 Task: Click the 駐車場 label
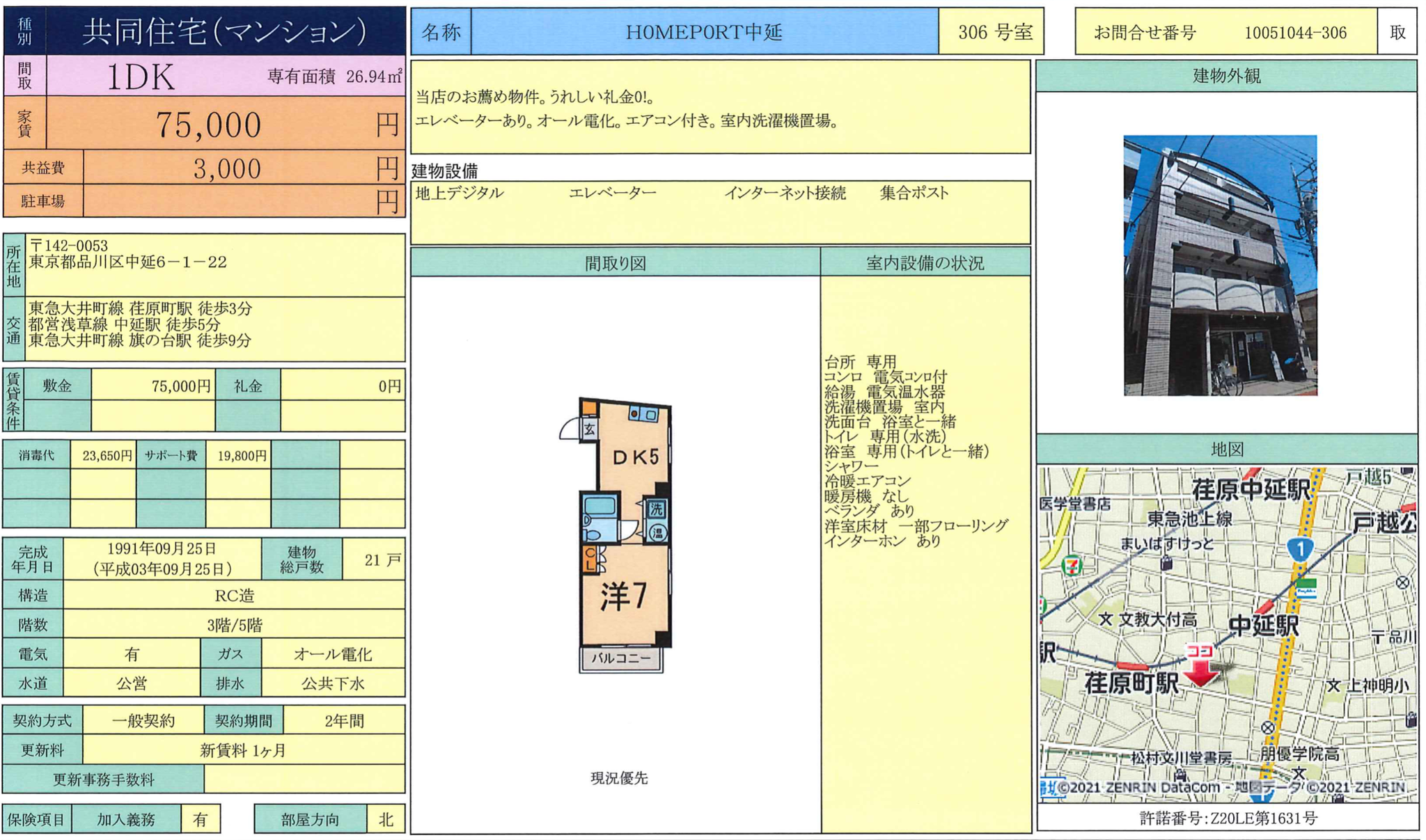pyautogui.click(x=42, y=201)
